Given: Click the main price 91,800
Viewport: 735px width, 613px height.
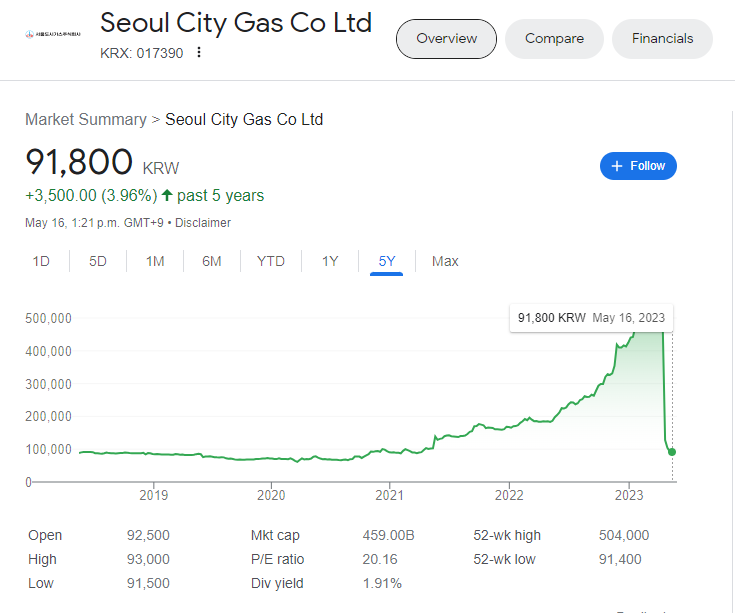Looking at the screenshot, I should (79, 162).
